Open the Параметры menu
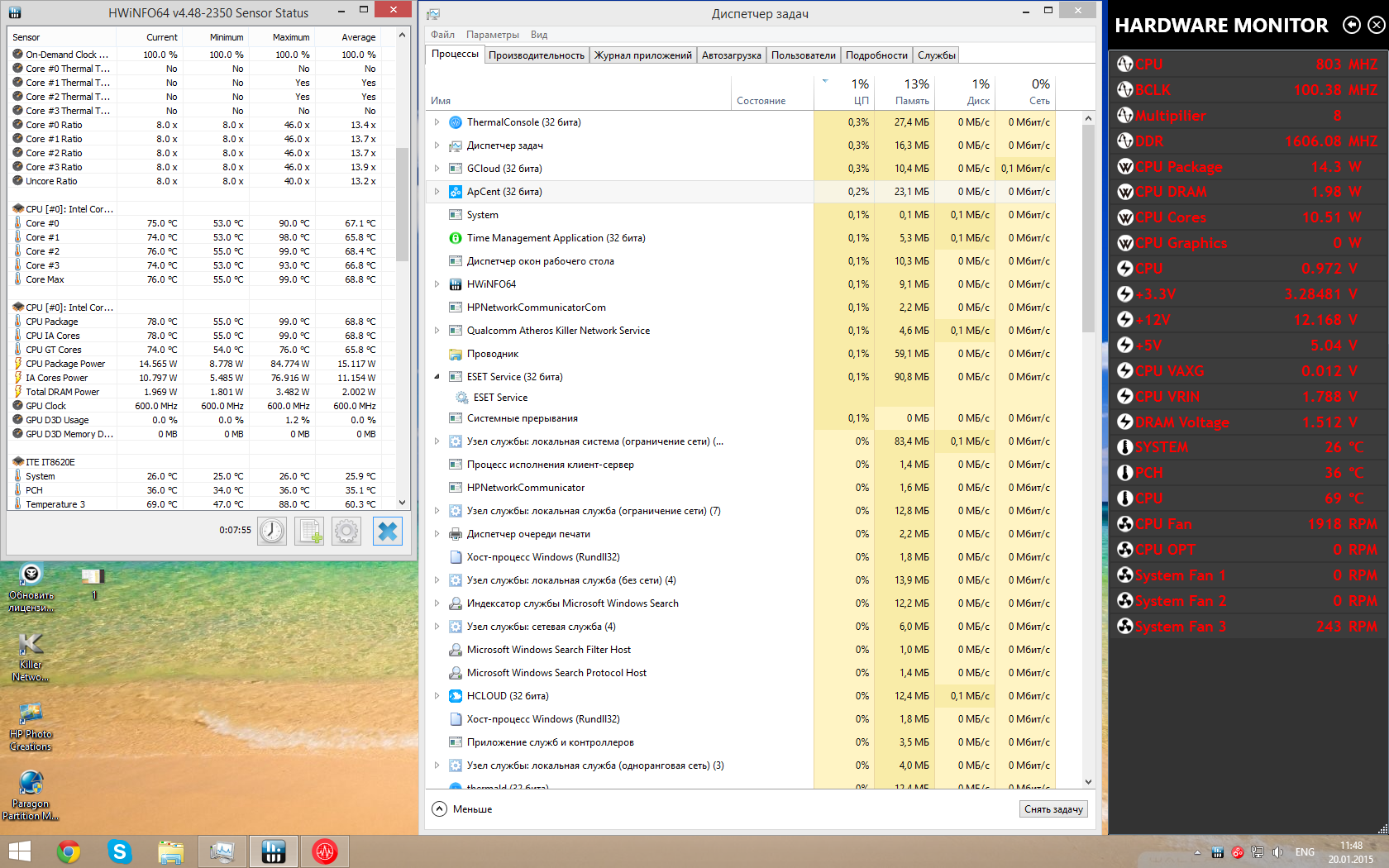The width and height of the screenshot is (1389, 868). (x=493, y=35)
